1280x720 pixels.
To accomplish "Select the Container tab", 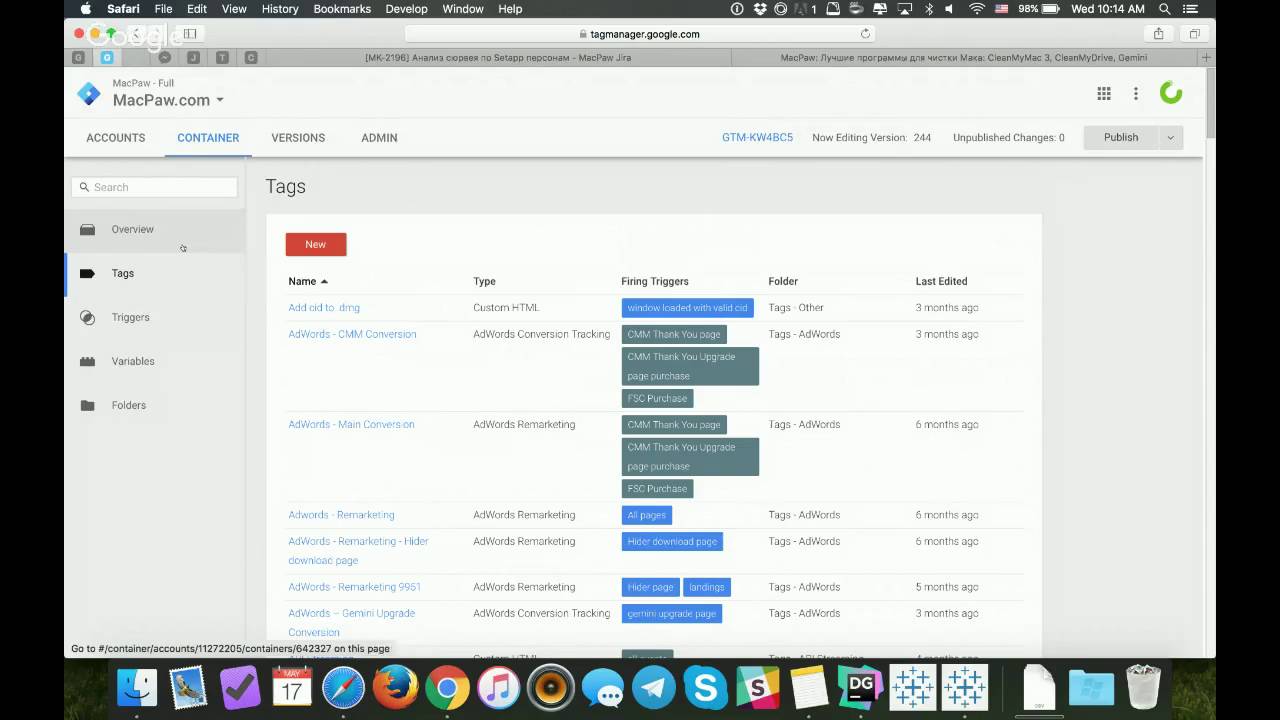I will (208, 138).
